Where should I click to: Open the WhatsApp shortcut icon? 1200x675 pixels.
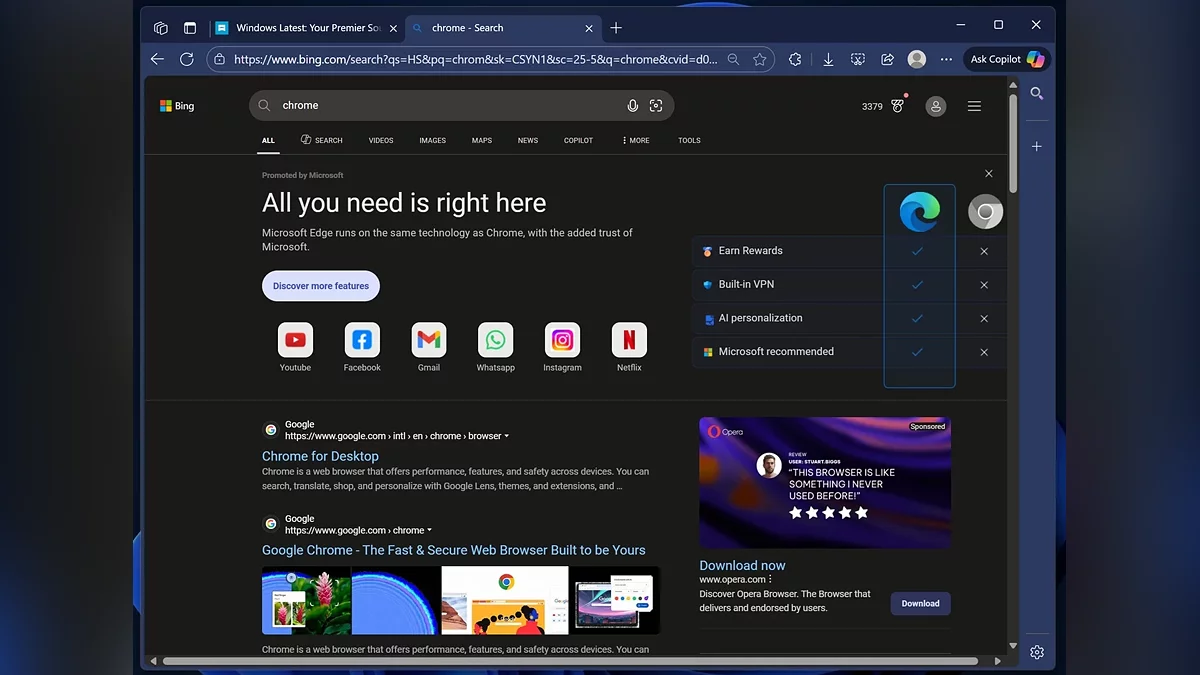click(495, 341)
